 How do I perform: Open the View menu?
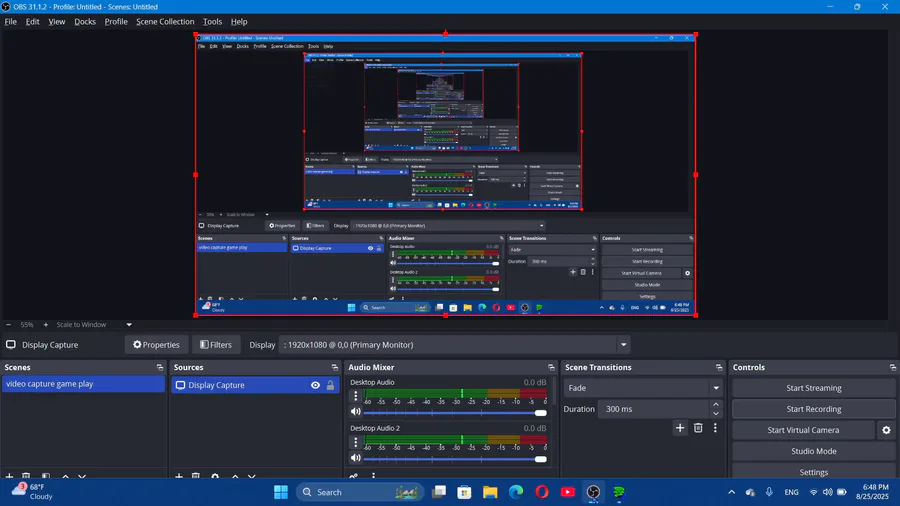(x=56, y=21)
